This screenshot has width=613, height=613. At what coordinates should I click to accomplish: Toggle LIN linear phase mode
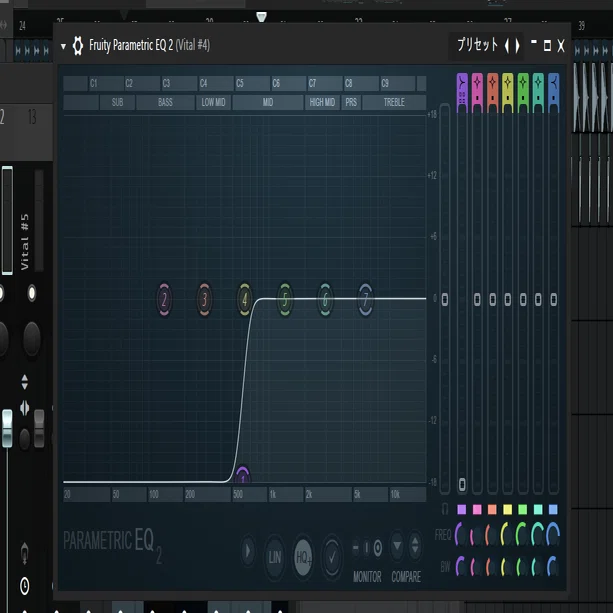(x=274, y=557)
